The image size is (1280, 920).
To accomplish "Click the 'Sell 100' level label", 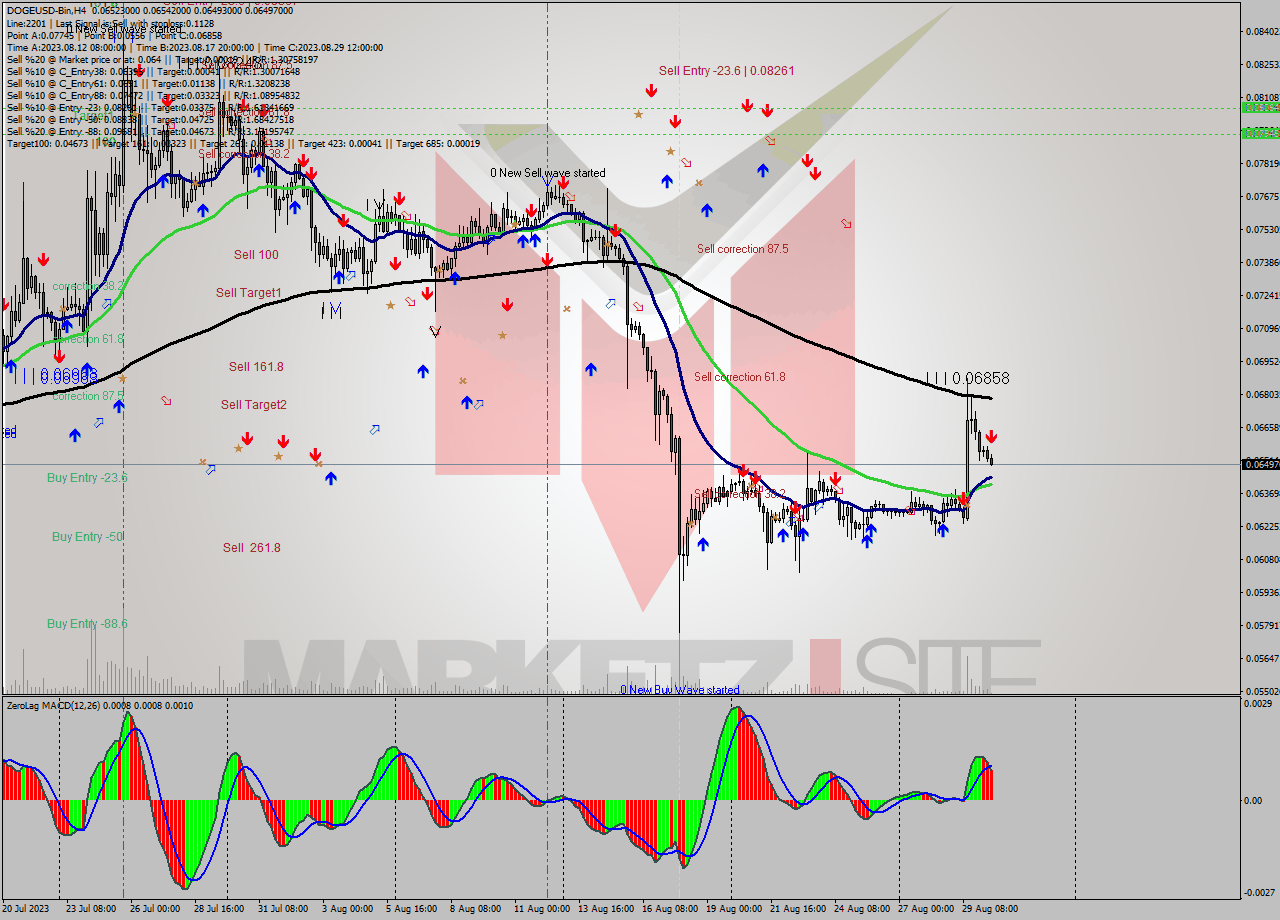I will [256, 255].
